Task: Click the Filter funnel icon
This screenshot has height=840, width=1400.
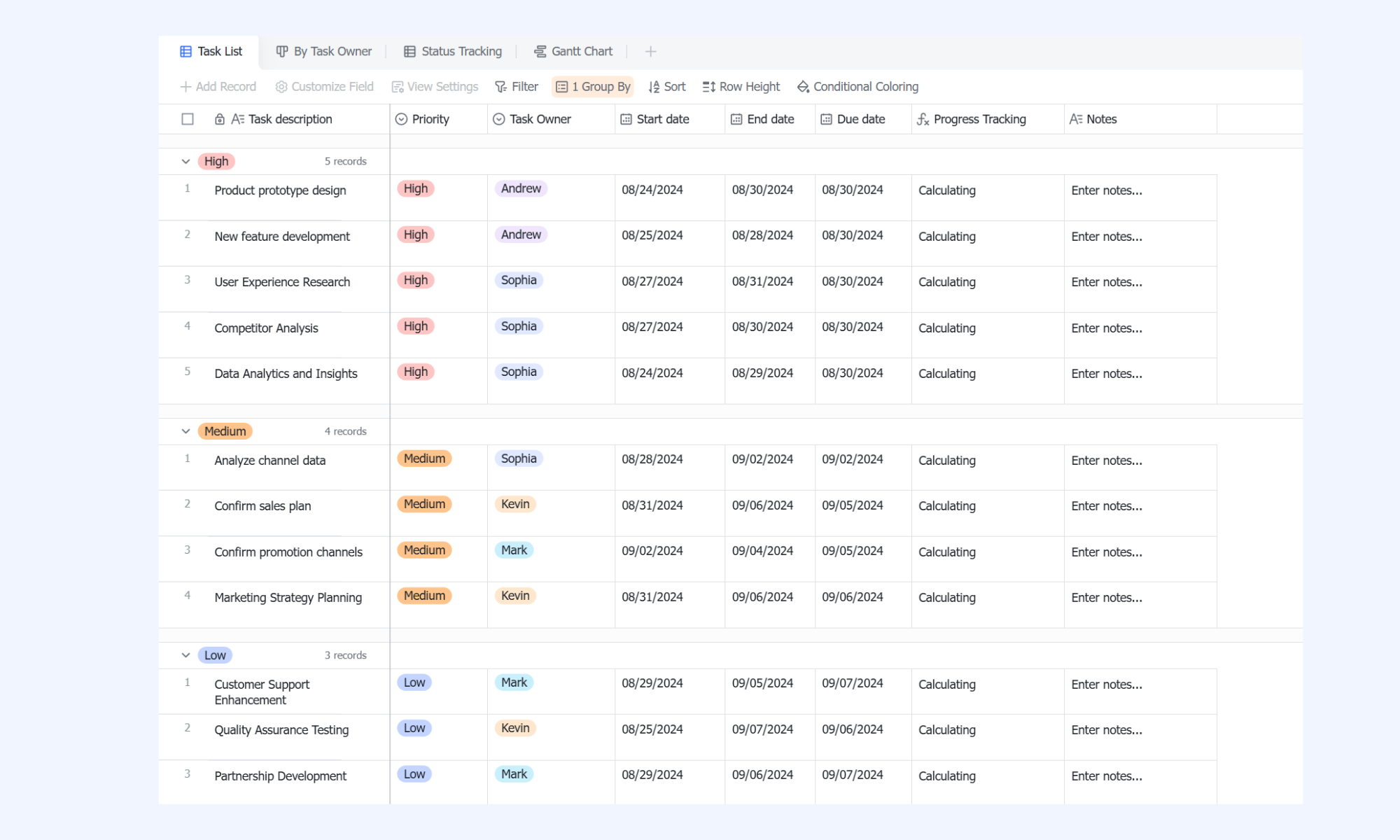Action: (500, 87)
